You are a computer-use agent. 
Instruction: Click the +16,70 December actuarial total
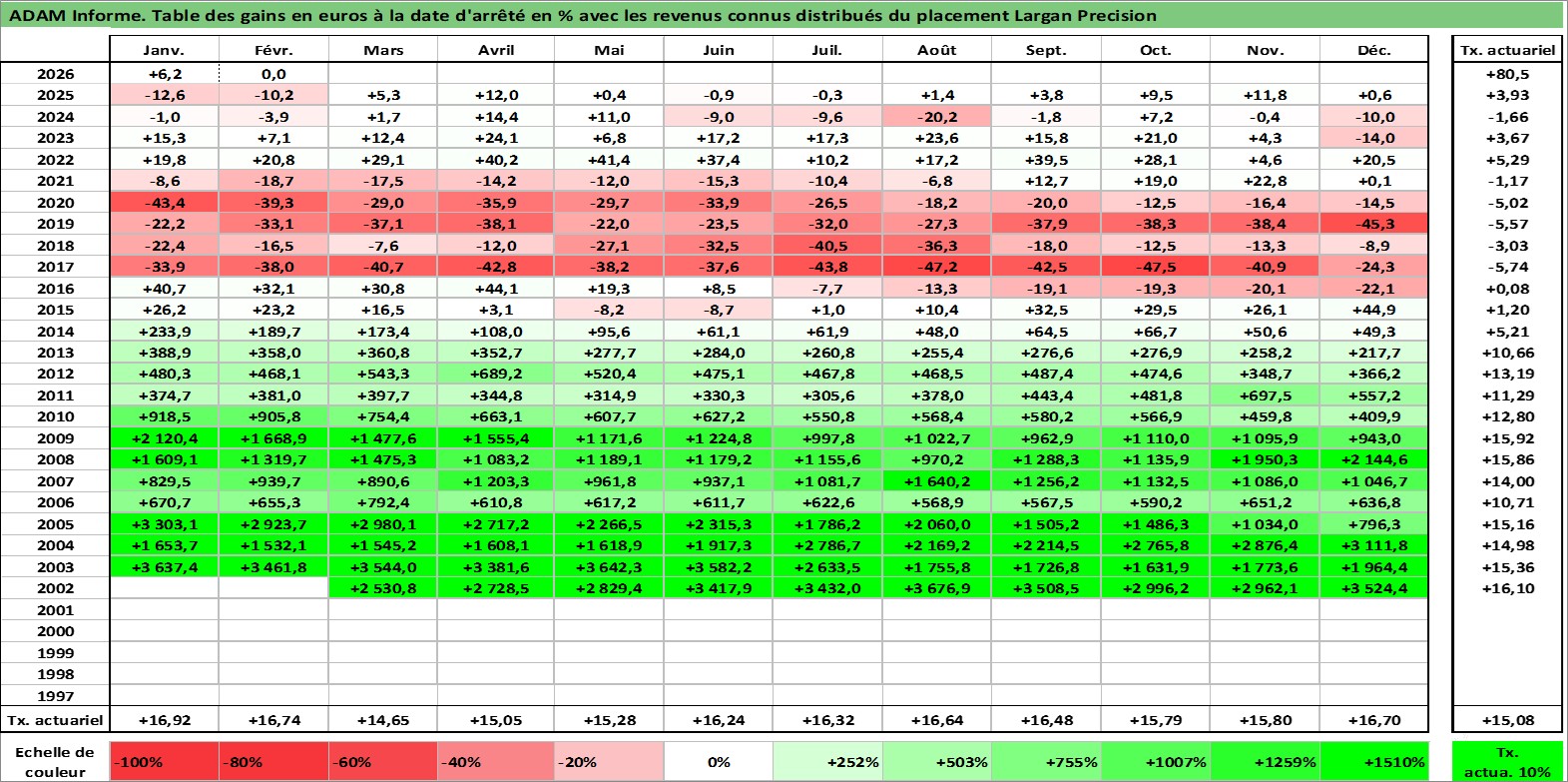(x=1373, y=720)
